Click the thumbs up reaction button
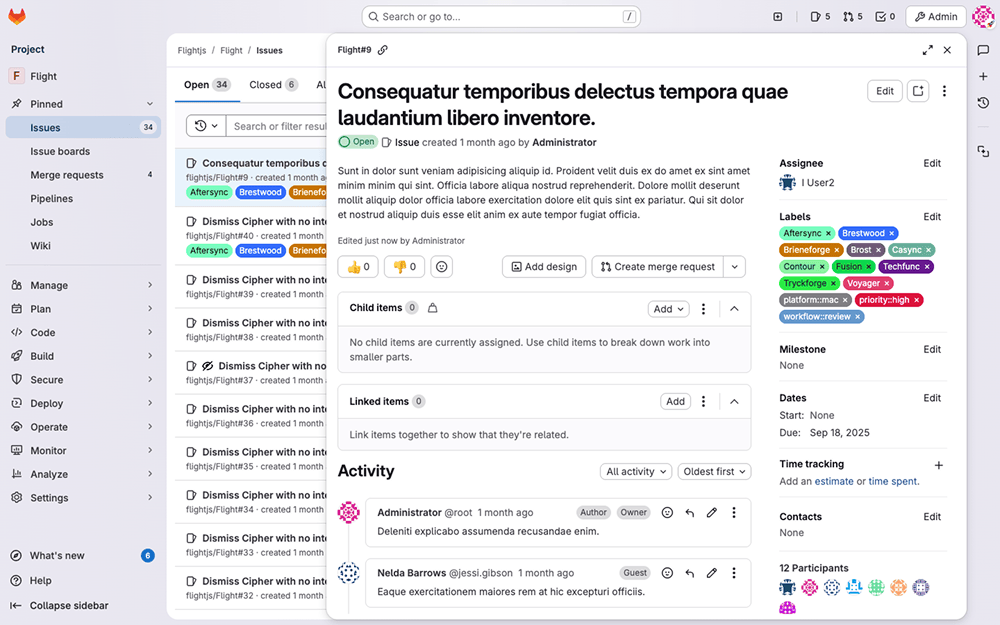Viewport: 1000px width, 625px height. (357, 267)
